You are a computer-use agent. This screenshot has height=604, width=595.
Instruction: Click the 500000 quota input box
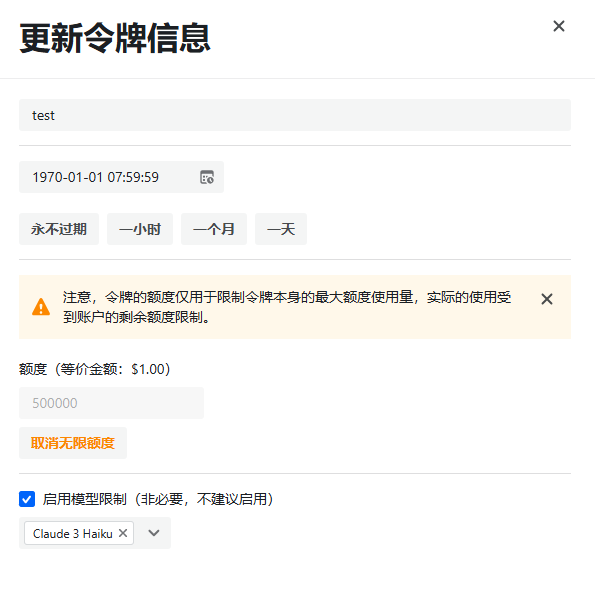pyautogui.click(x=111, y=403)
